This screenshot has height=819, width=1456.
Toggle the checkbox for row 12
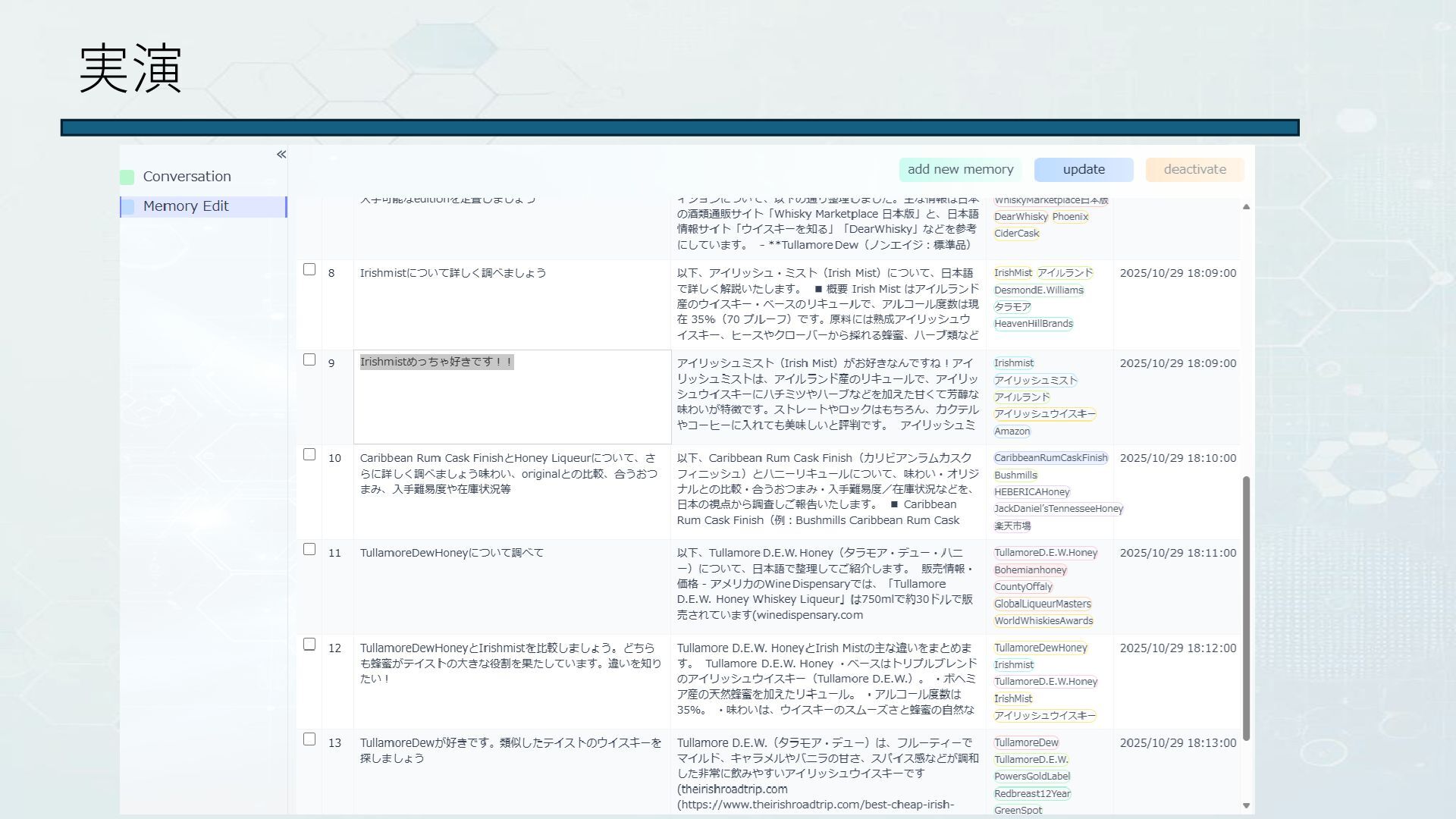pos(309,645)
